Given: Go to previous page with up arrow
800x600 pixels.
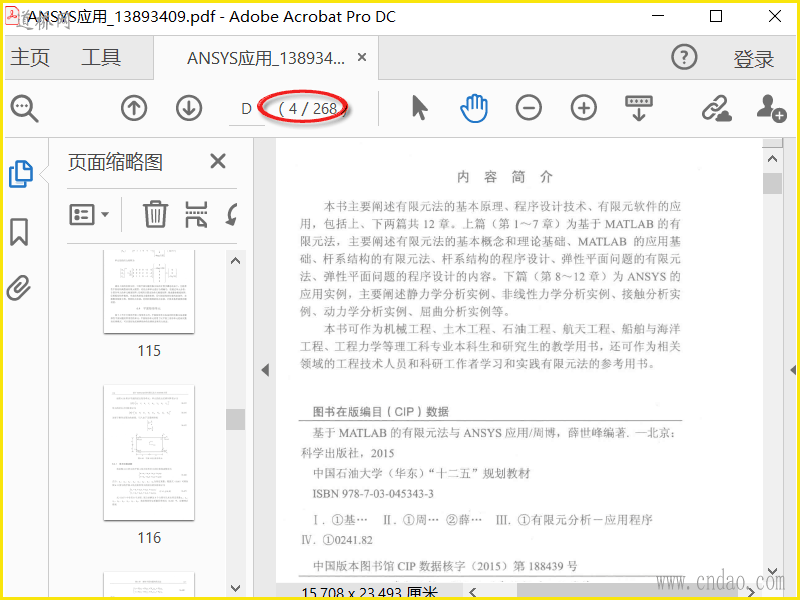Looking at the screenshot, I should click(x=134, y=108).
